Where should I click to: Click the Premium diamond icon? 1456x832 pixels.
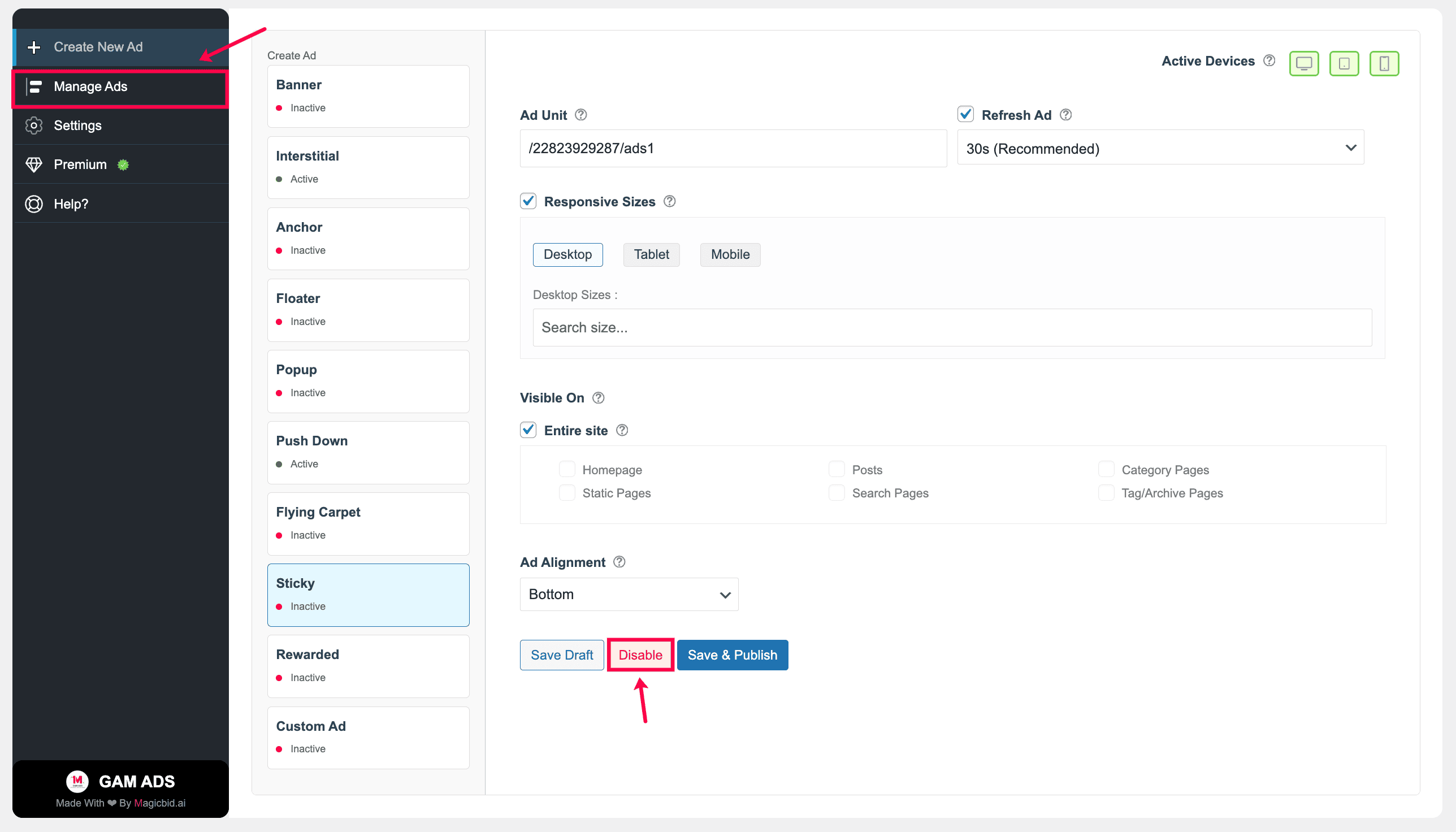pos(34,164)
